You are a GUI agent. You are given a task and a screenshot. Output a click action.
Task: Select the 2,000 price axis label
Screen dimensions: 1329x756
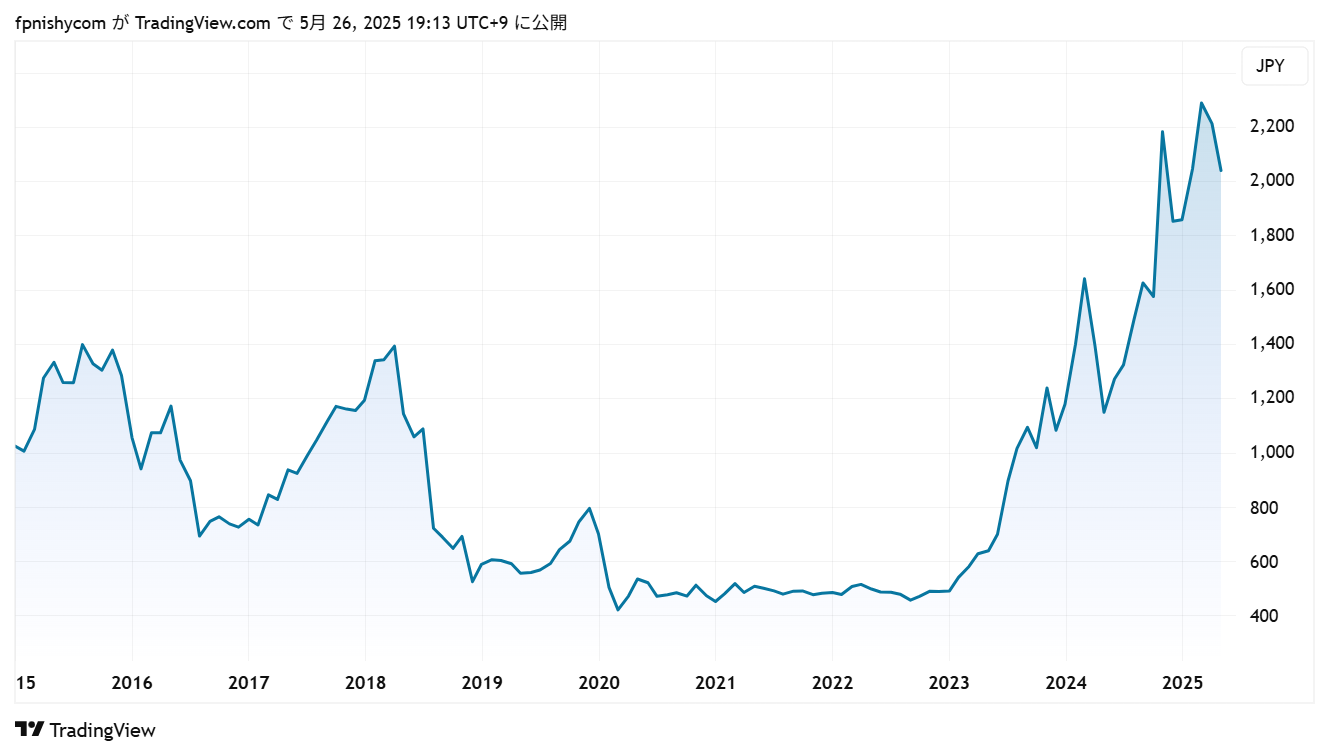pyautogui.click(x=1272, y=180)
